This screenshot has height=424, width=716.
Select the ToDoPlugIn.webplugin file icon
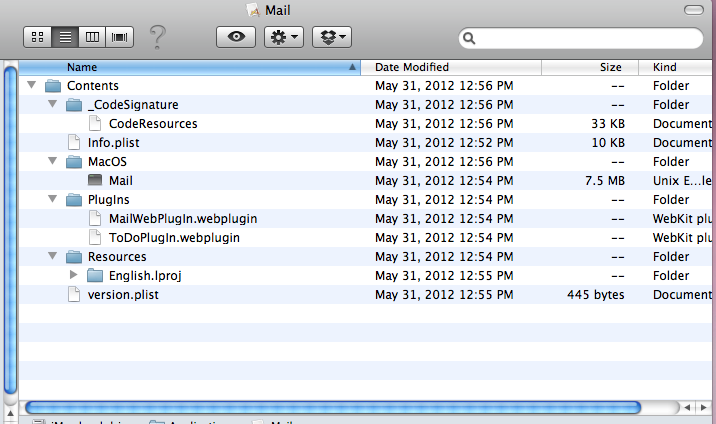(95, 237)
